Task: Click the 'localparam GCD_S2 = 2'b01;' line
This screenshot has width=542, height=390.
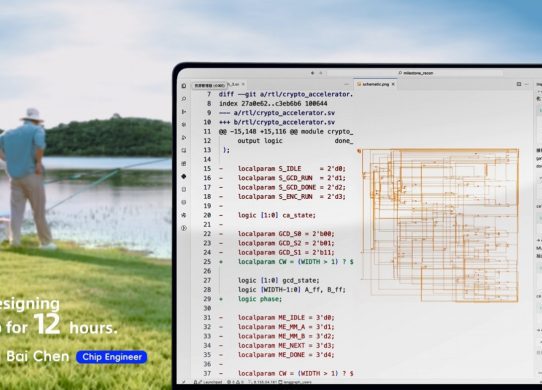Action: (286, 243)
